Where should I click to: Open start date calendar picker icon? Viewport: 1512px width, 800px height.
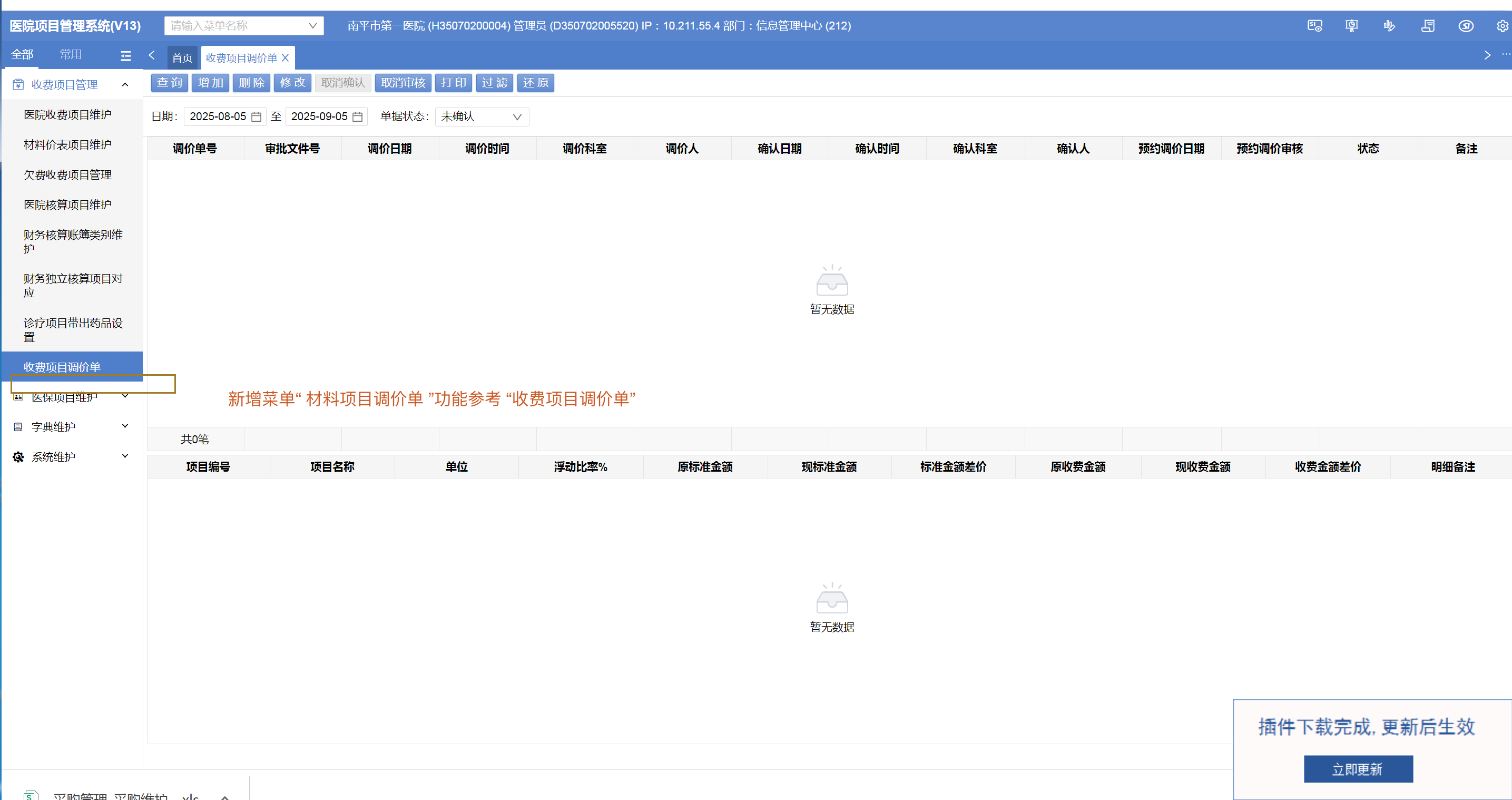256,117
